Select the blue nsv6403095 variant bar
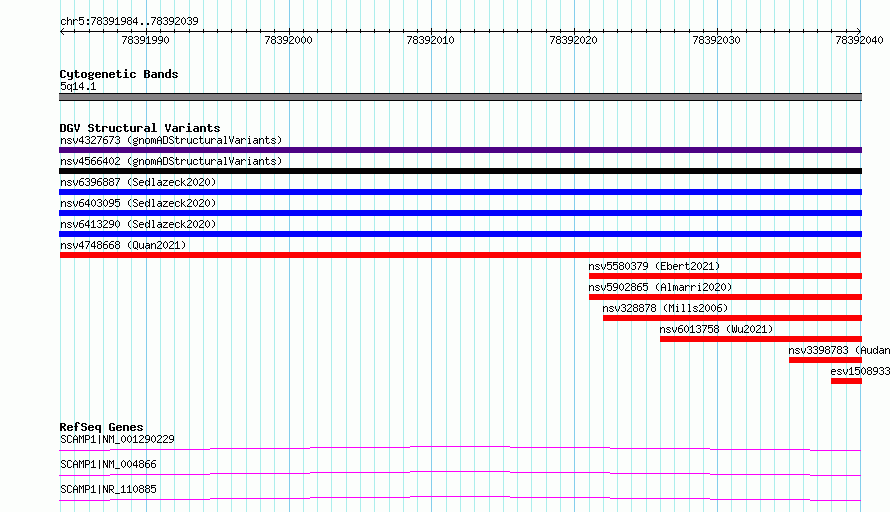The width and height of the screenshot is (890, 512). [460, 213]
